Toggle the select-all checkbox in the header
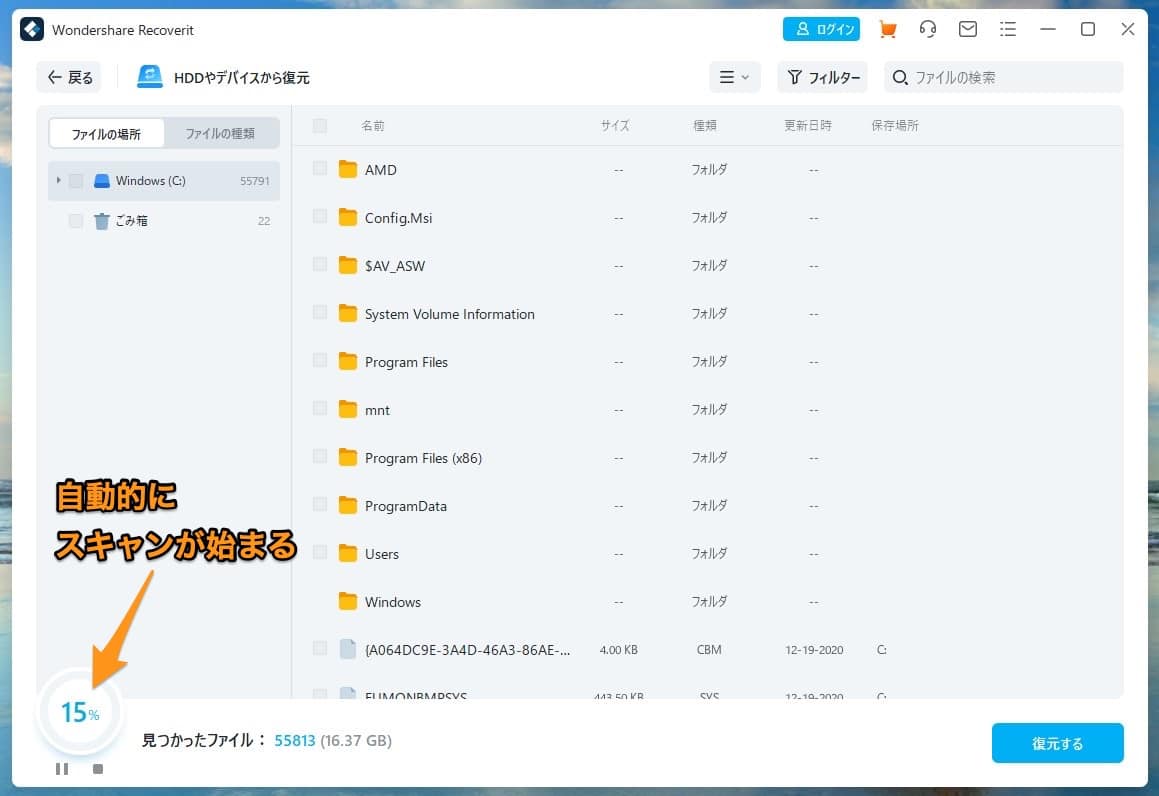 click(320, 126)
